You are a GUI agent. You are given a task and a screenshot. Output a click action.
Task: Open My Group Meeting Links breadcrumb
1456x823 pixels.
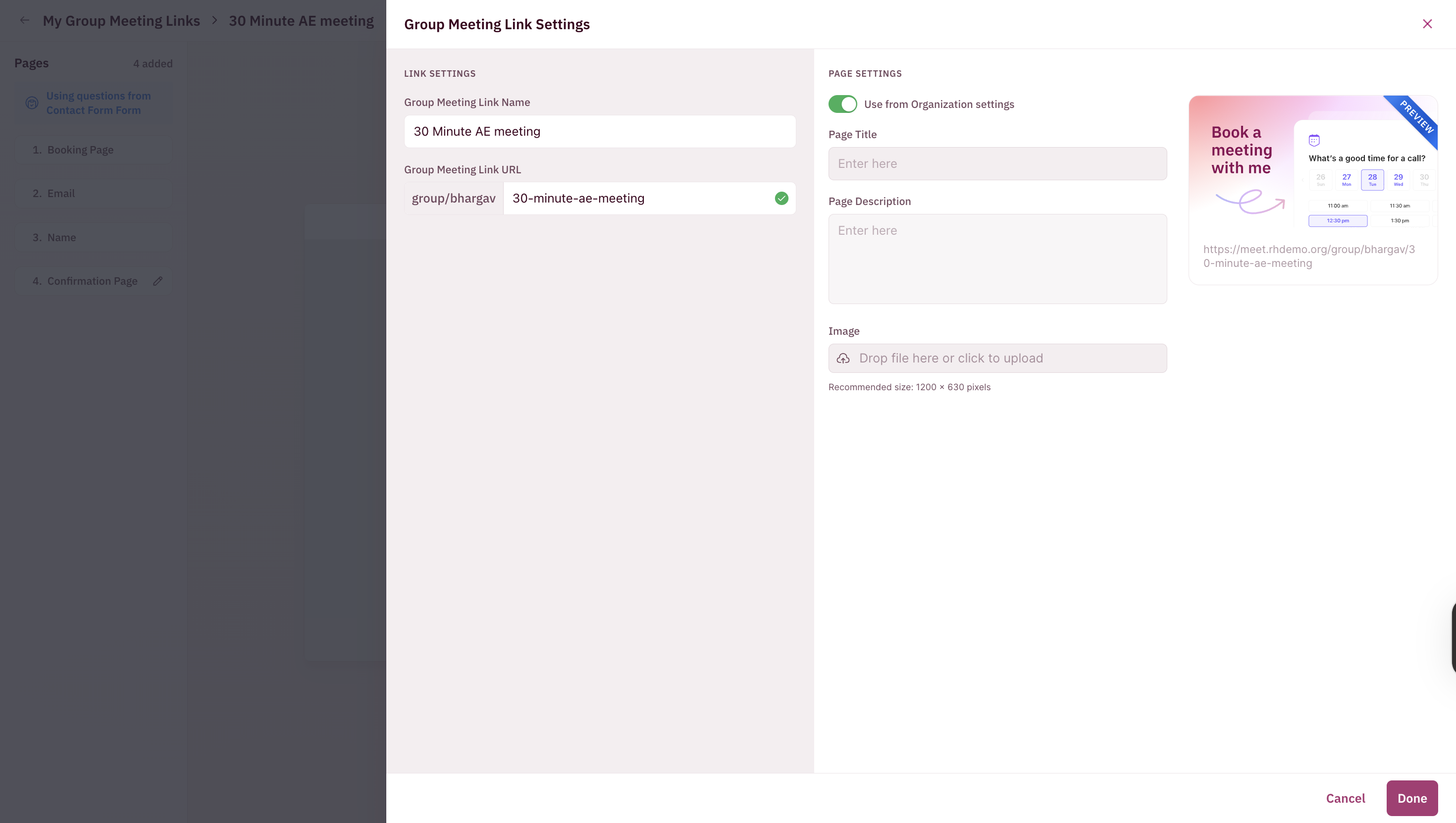pos(121,21)
